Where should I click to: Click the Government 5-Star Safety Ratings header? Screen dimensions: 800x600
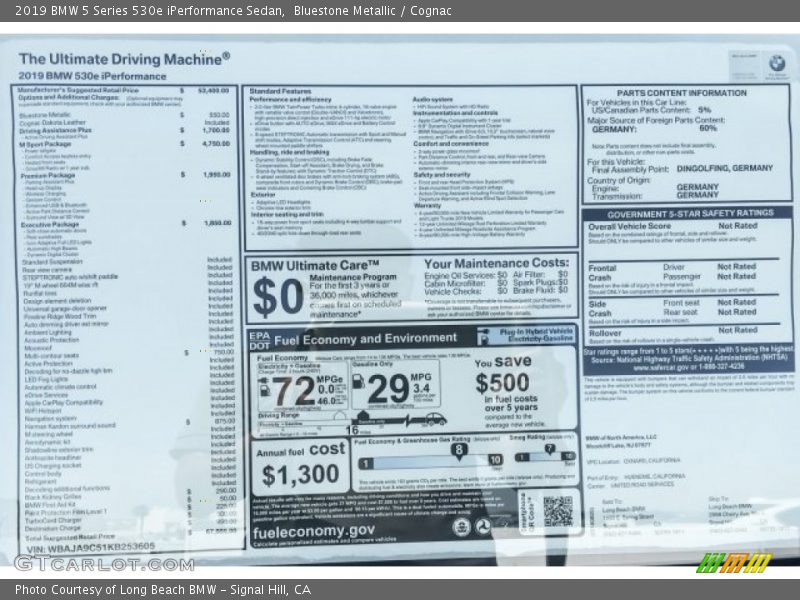pos(690,213)
